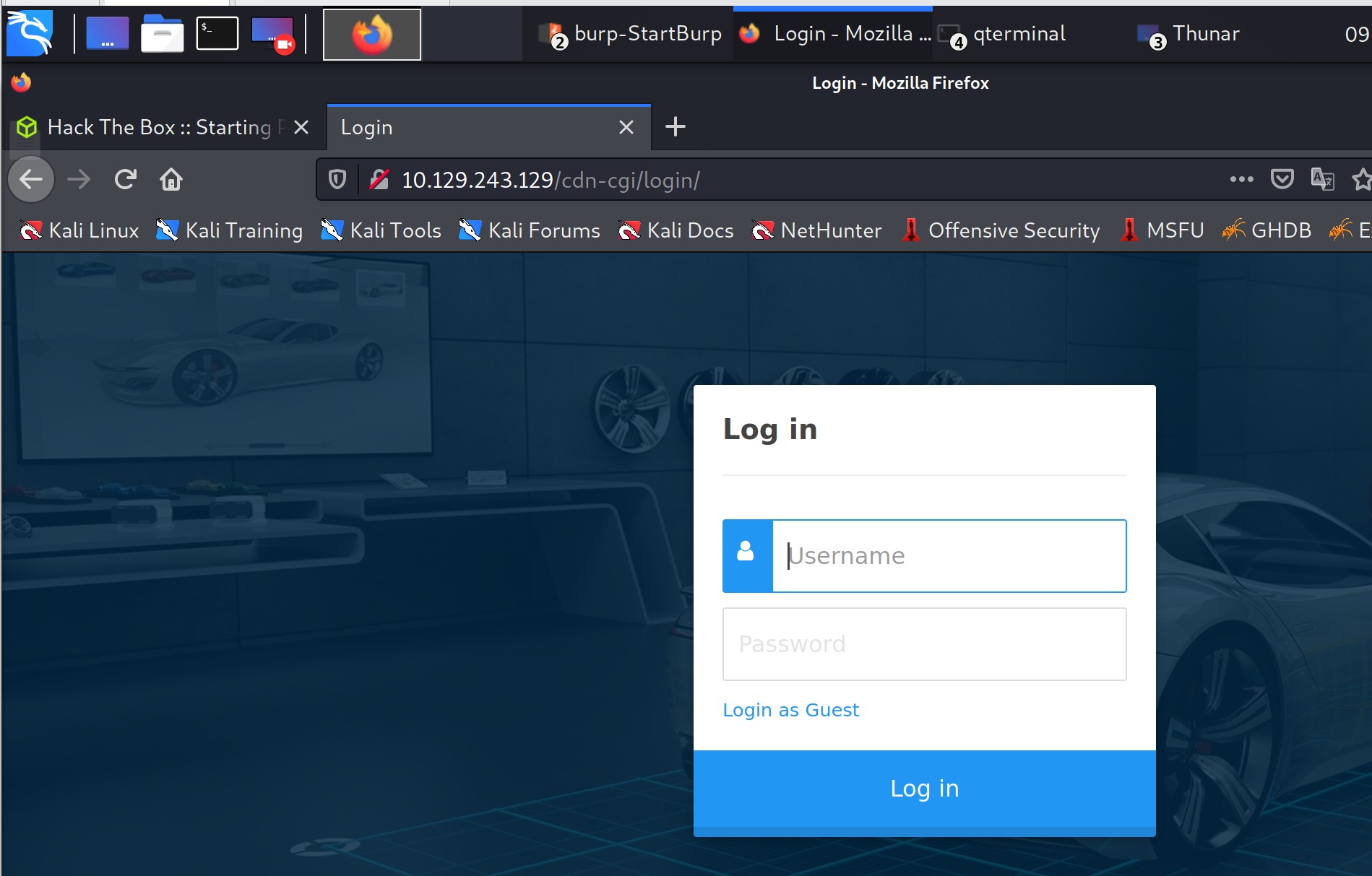Open the NetHunter bookmark
Image resolution: width=1372 pixels, height=876 pixels.
click(x=816, y=230)
